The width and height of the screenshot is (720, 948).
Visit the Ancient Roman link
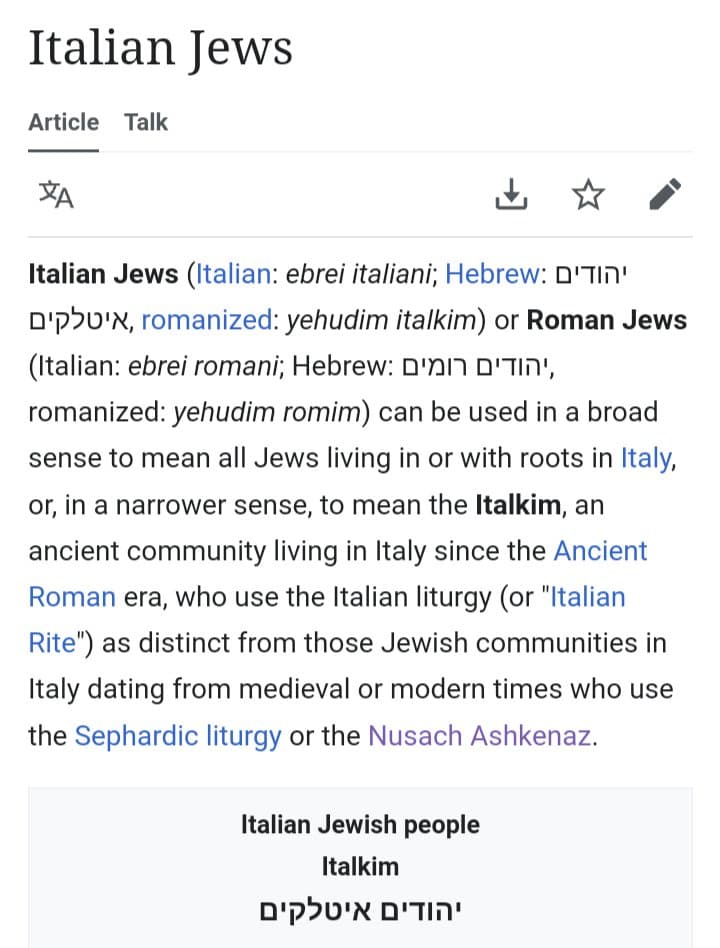(x=600, y=551)
